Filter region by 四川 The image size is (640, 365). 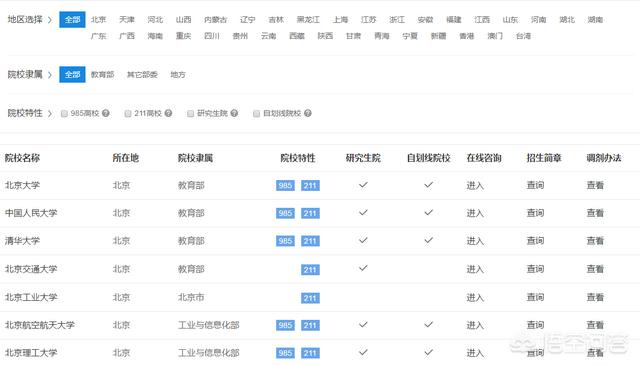point(212,36)
